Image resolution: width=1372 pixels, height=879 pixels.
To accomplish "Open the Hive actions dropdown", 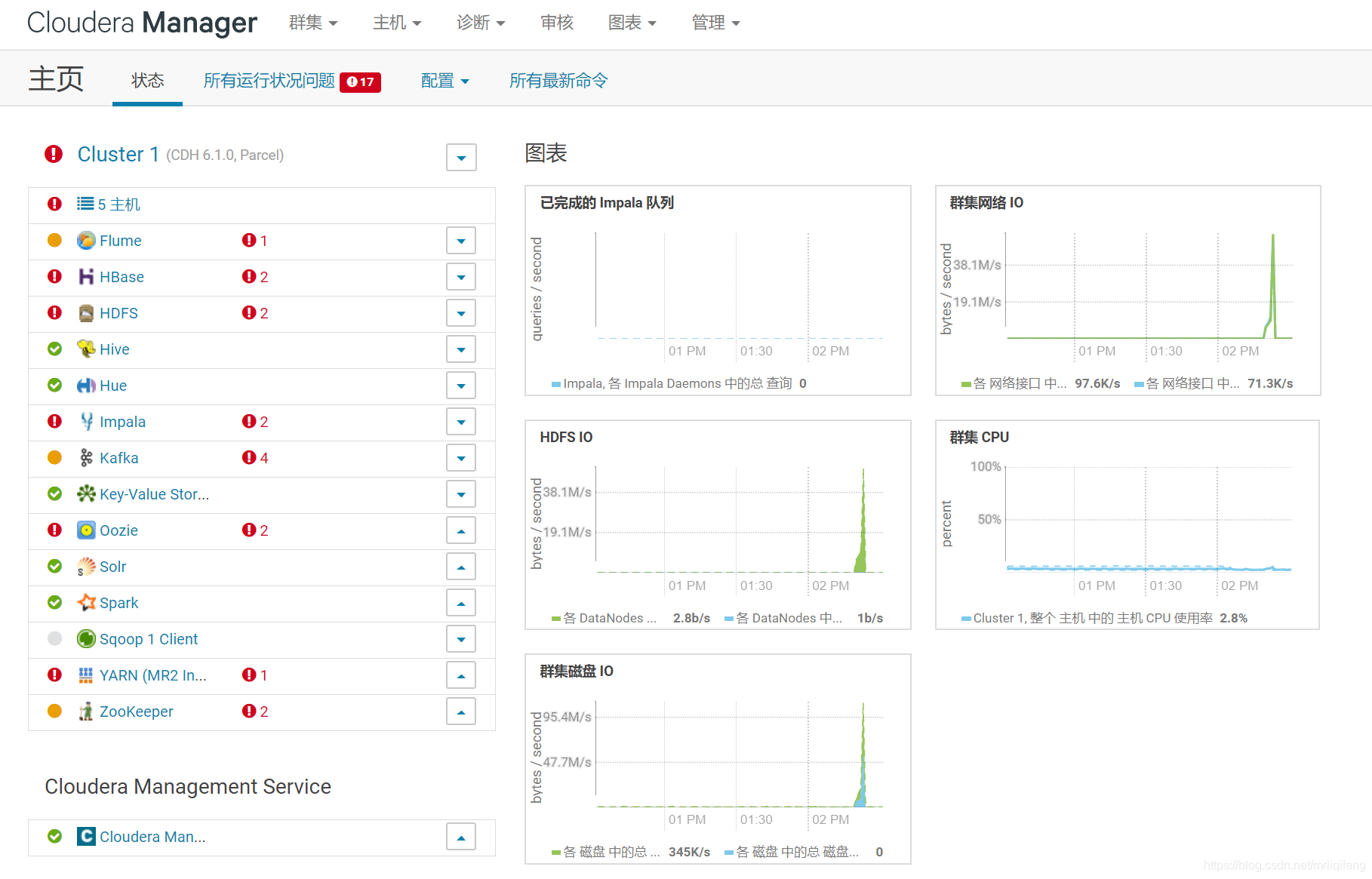I will (461, 349).
